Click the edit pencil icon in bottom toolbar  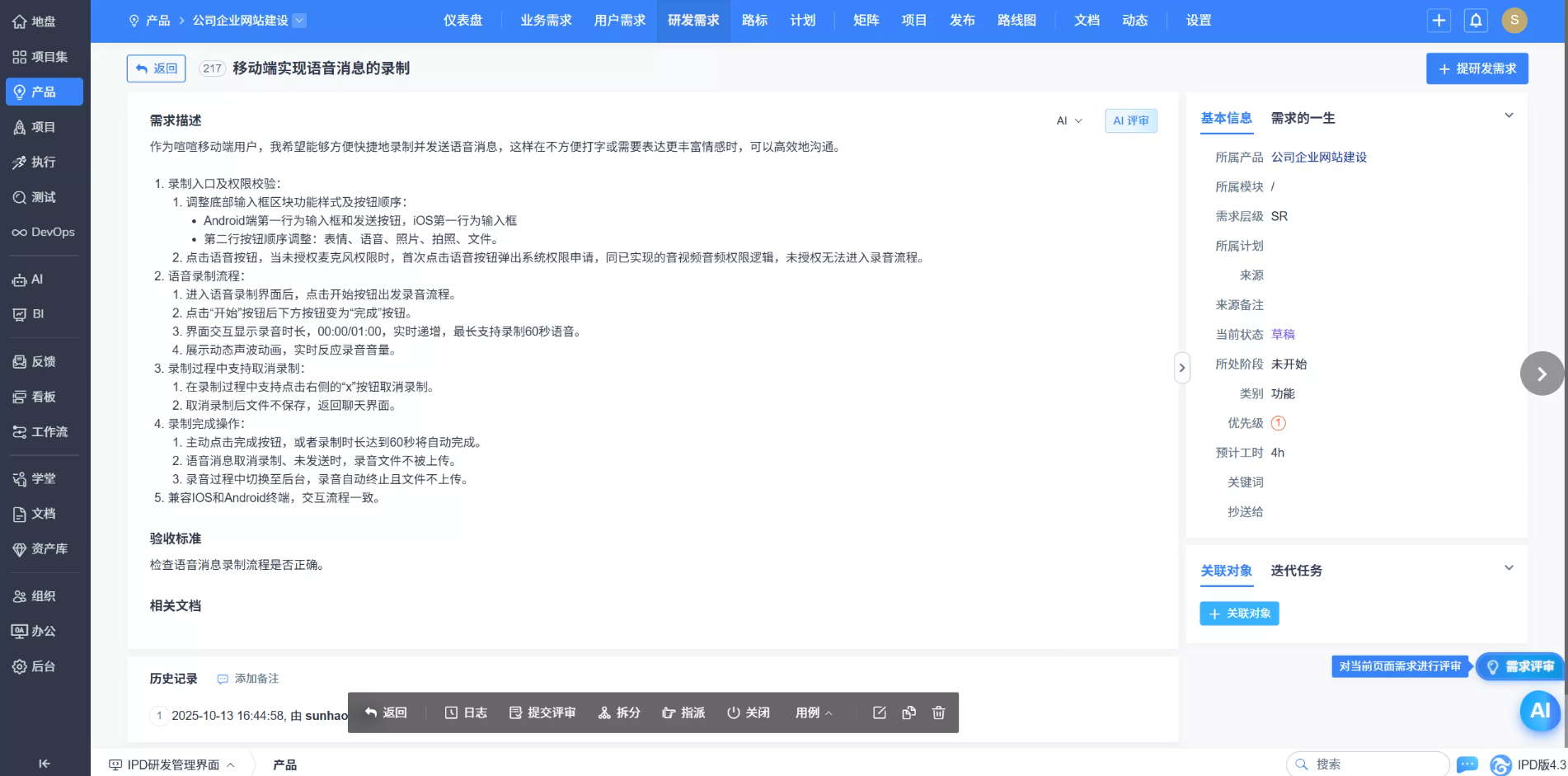pyautogui.click(x=880, y=713)
